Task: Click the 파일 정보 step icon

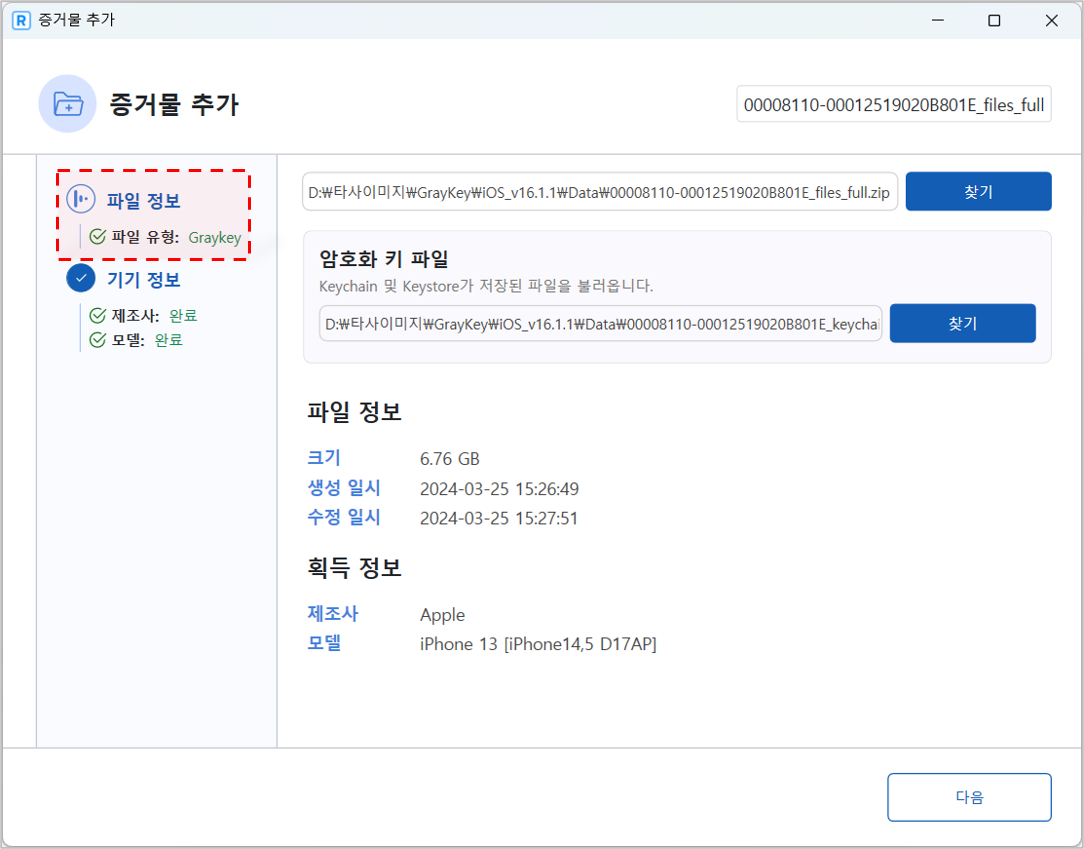Action: pos(81,199)
